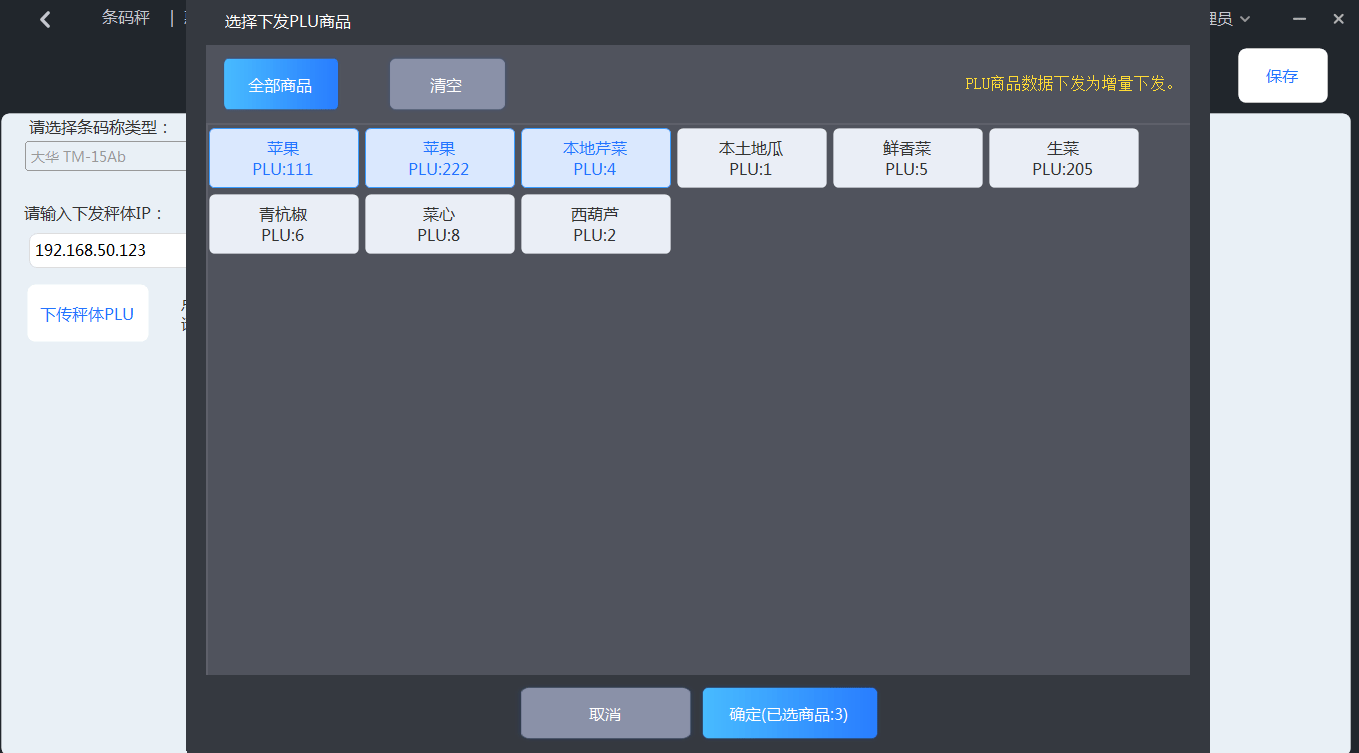Focus the scale IP field 192.168.50.123
1359x753 pixels.
[108, 250]
